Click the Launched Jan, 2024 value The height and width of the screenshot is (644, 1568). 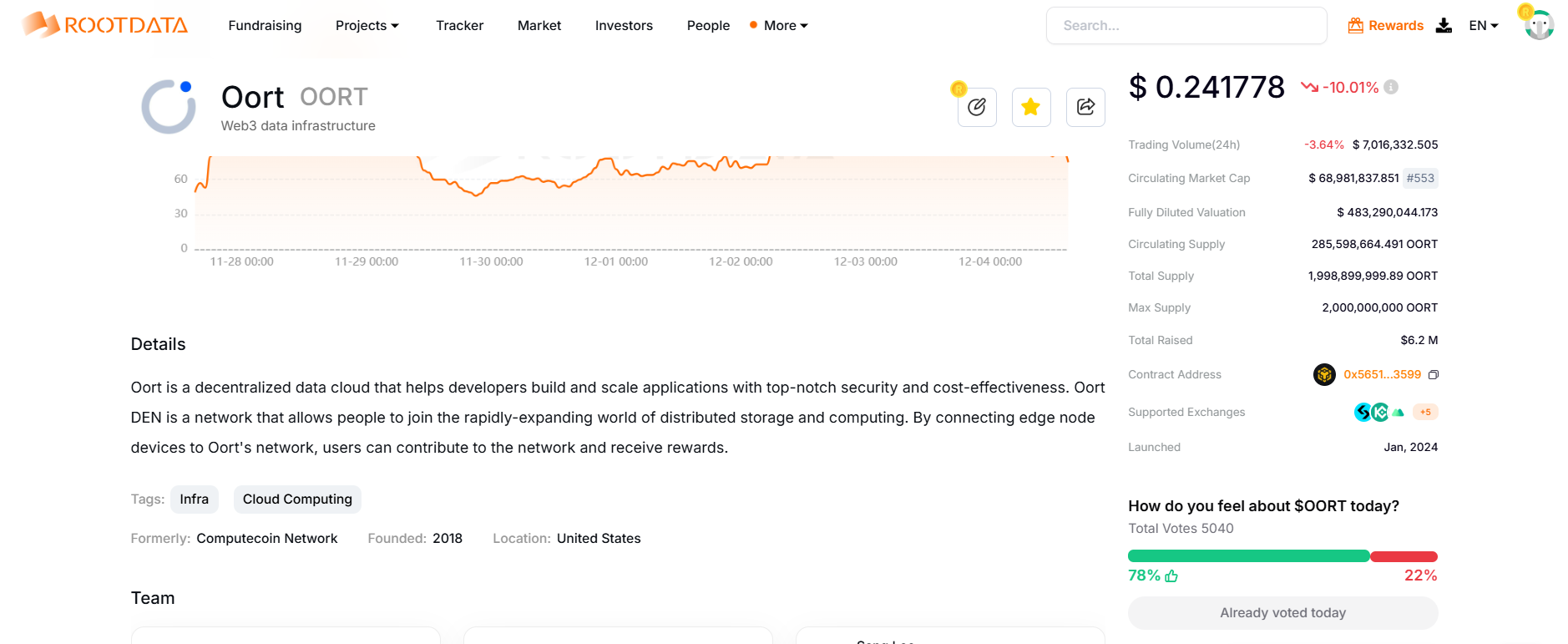(x=1410, y=447)
